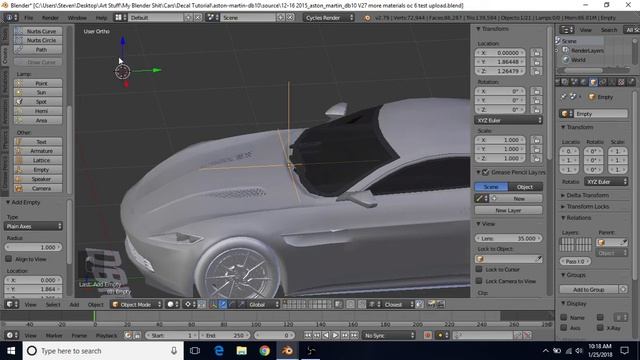Open the Object Mode dropdown

coord(137,304)
